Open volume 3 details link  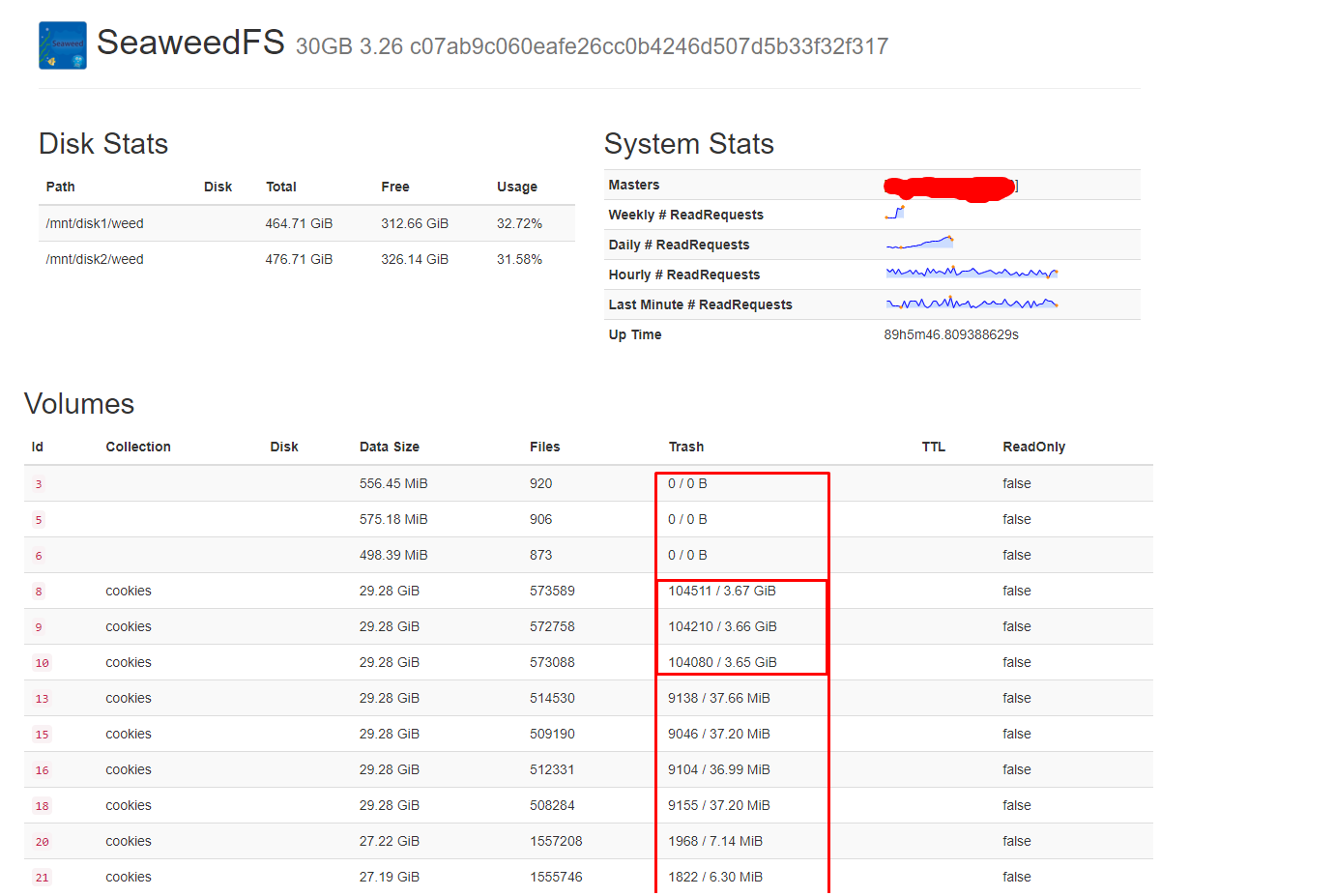(x=37, y=483)
